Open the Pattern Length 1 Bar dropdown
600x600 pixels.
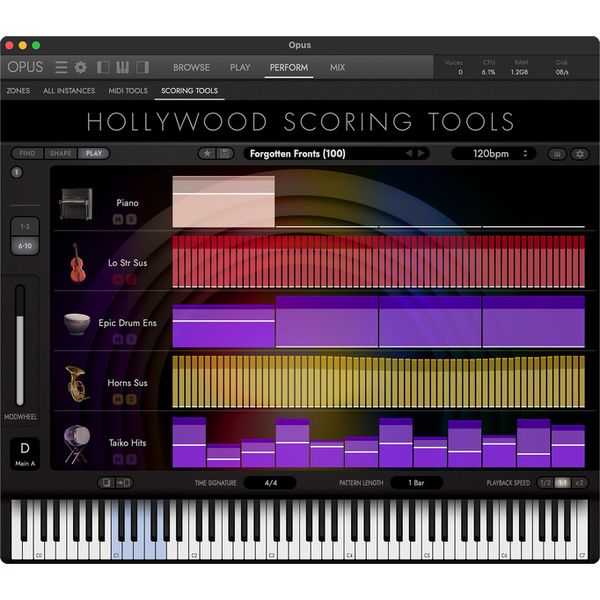tap(416, 483)
